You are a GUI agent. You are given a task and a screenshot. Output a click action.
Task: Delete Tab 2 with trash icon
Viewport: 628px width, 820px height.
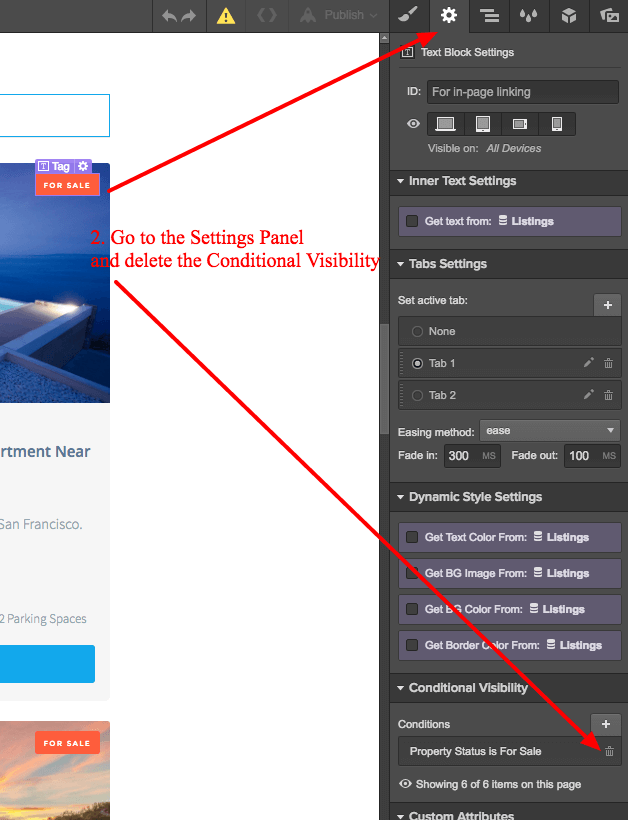[x=609, y=395]
